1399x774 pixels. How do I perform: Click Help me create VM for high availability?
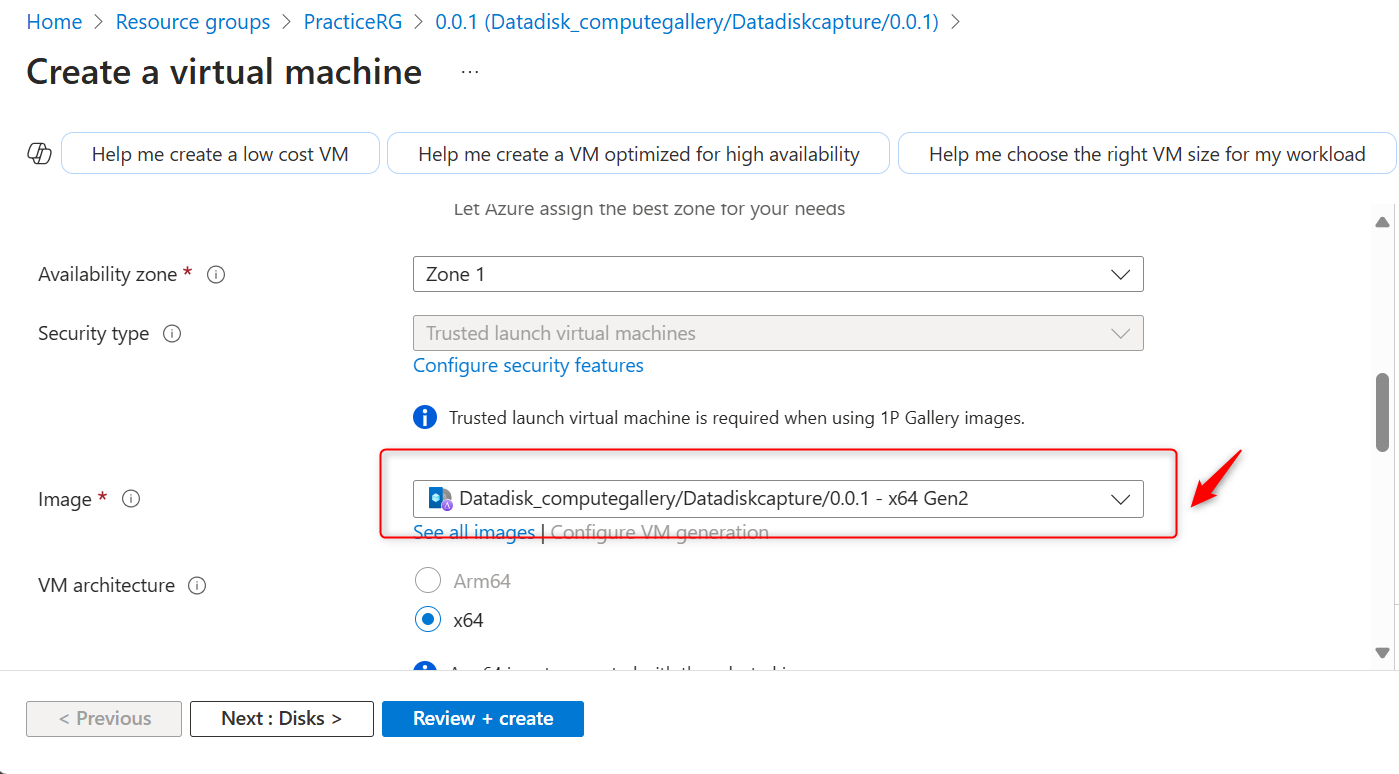(x=638, y=154)
